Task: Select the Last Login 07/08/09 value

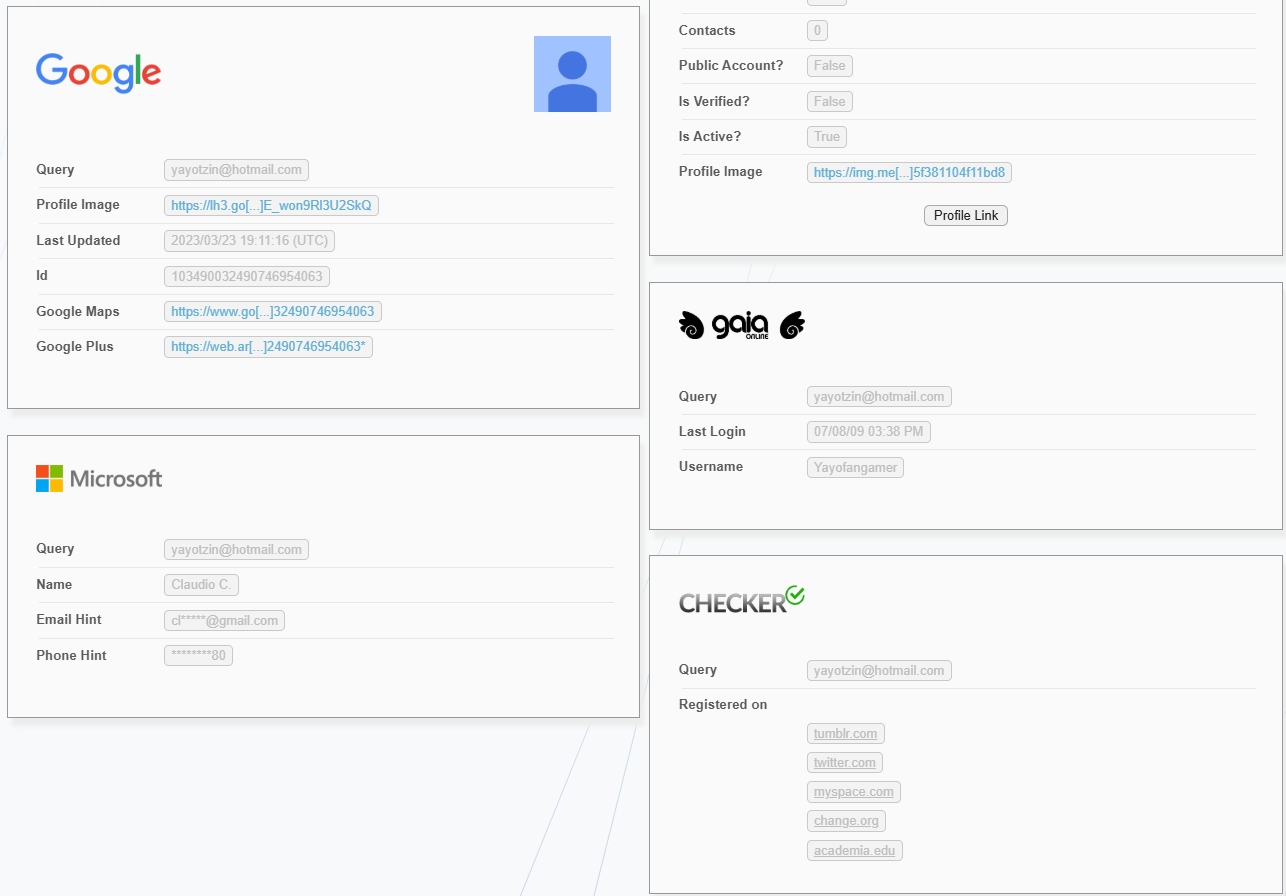Action: (869, 432)
